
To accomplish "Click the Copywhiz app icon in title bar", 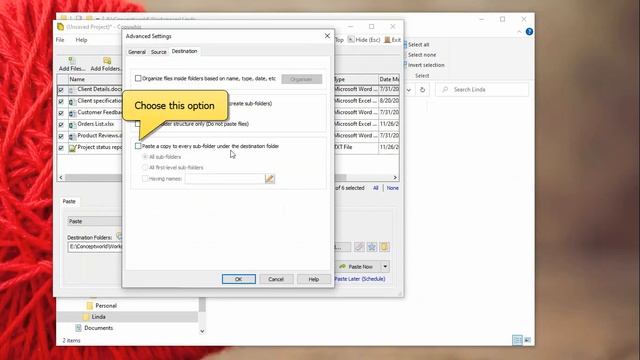I will [60, 27].
